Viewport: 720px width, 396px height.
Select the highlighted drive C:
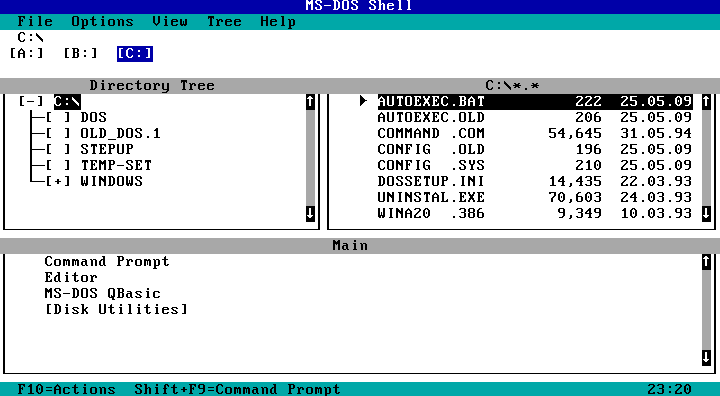tap(135, 54)
